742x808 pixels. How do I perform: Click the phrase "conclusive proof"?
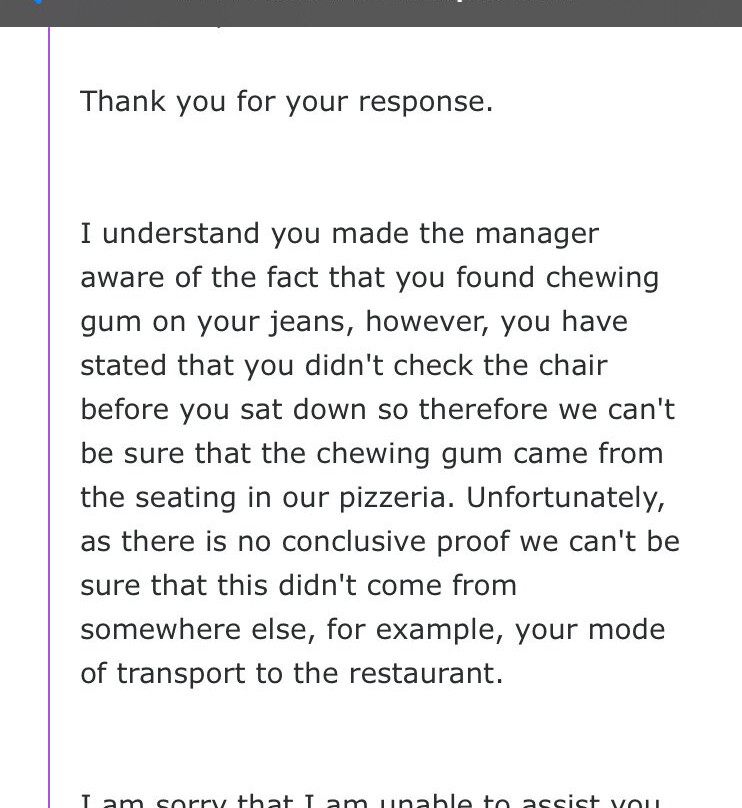point(395,543)
